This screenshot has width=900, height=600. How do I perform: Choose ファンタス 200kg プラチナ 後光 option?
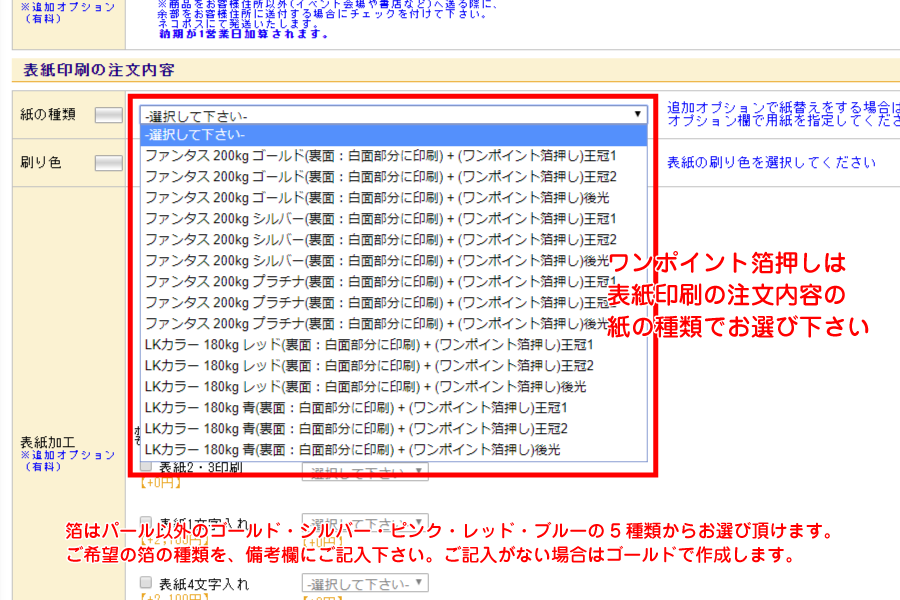(x=394, y=323)
